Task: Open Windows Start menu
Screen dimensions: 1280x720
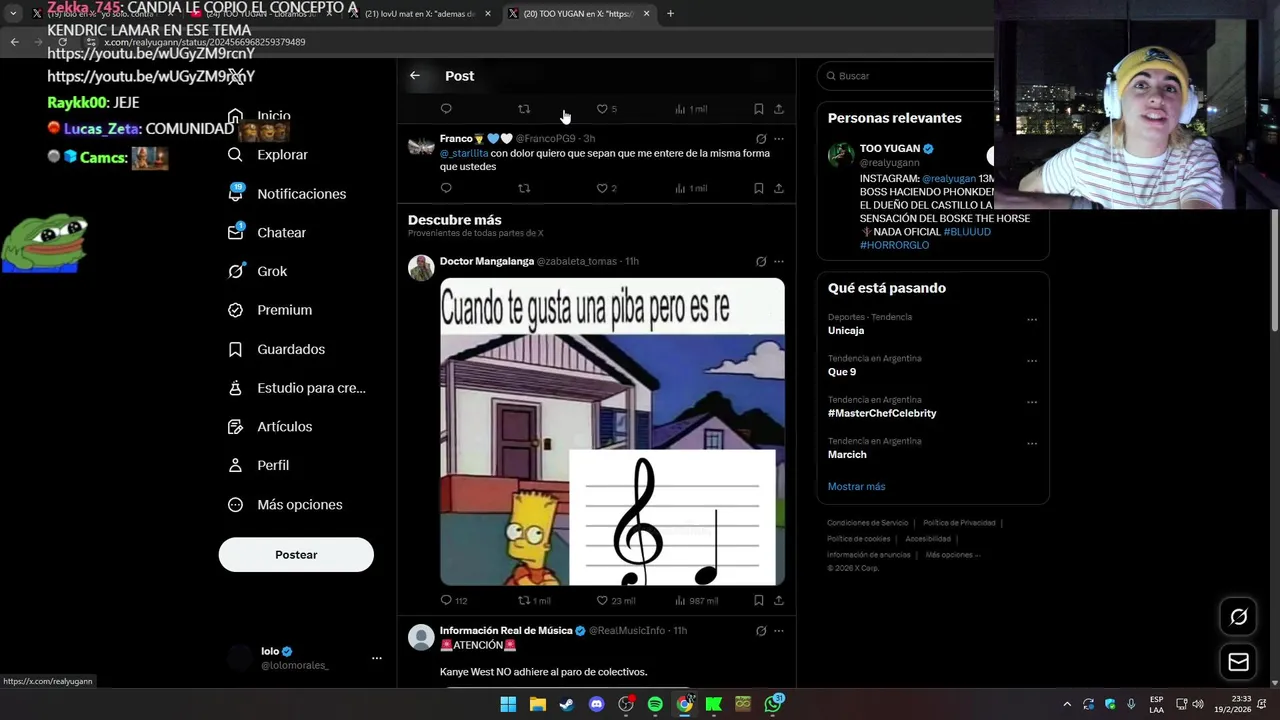Action: 508,704
